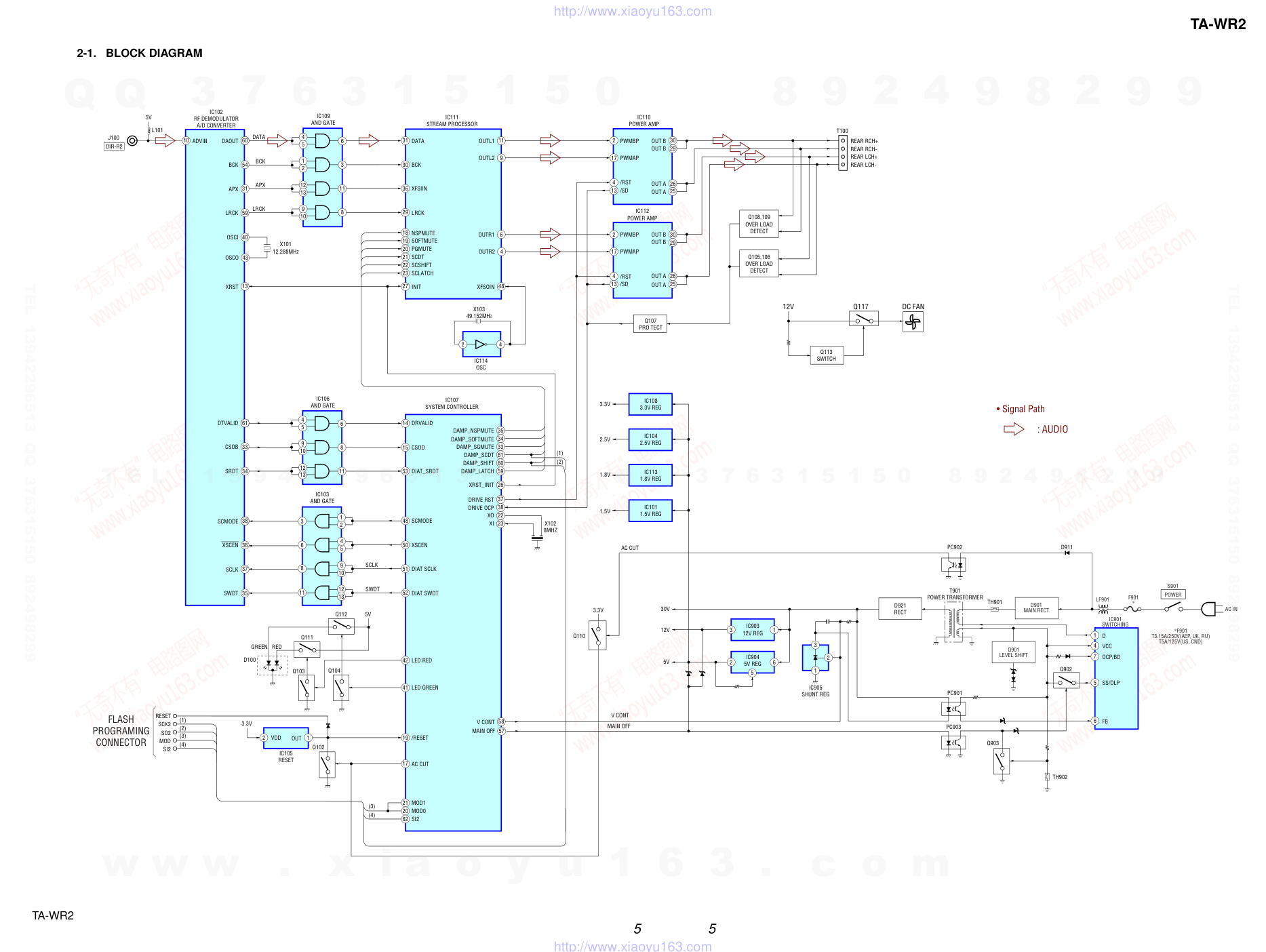1266x952 pixels.
Task: Click the PC903 photocoupler symbol
Action: pyautogui.click(x=953, y=742)
